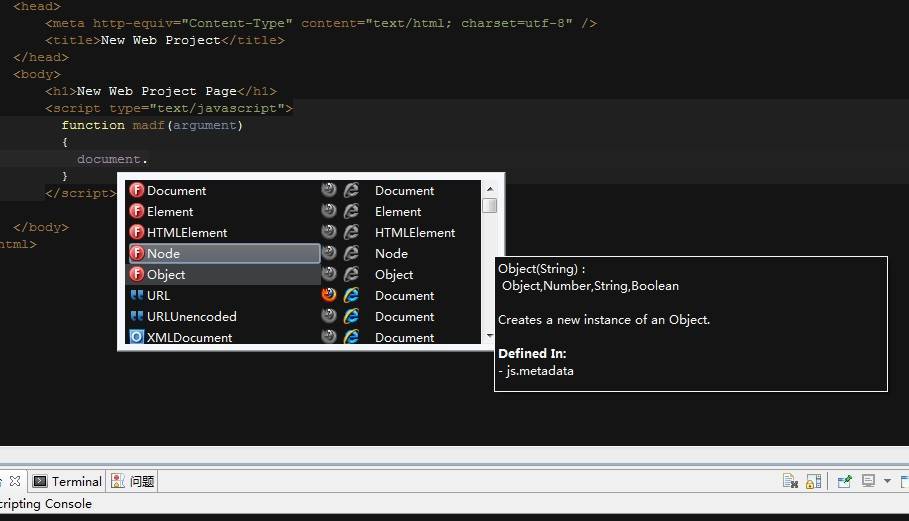909x521 pixels.
Task: Click function icon beside Element suggestion
Action: click(137, 211)
